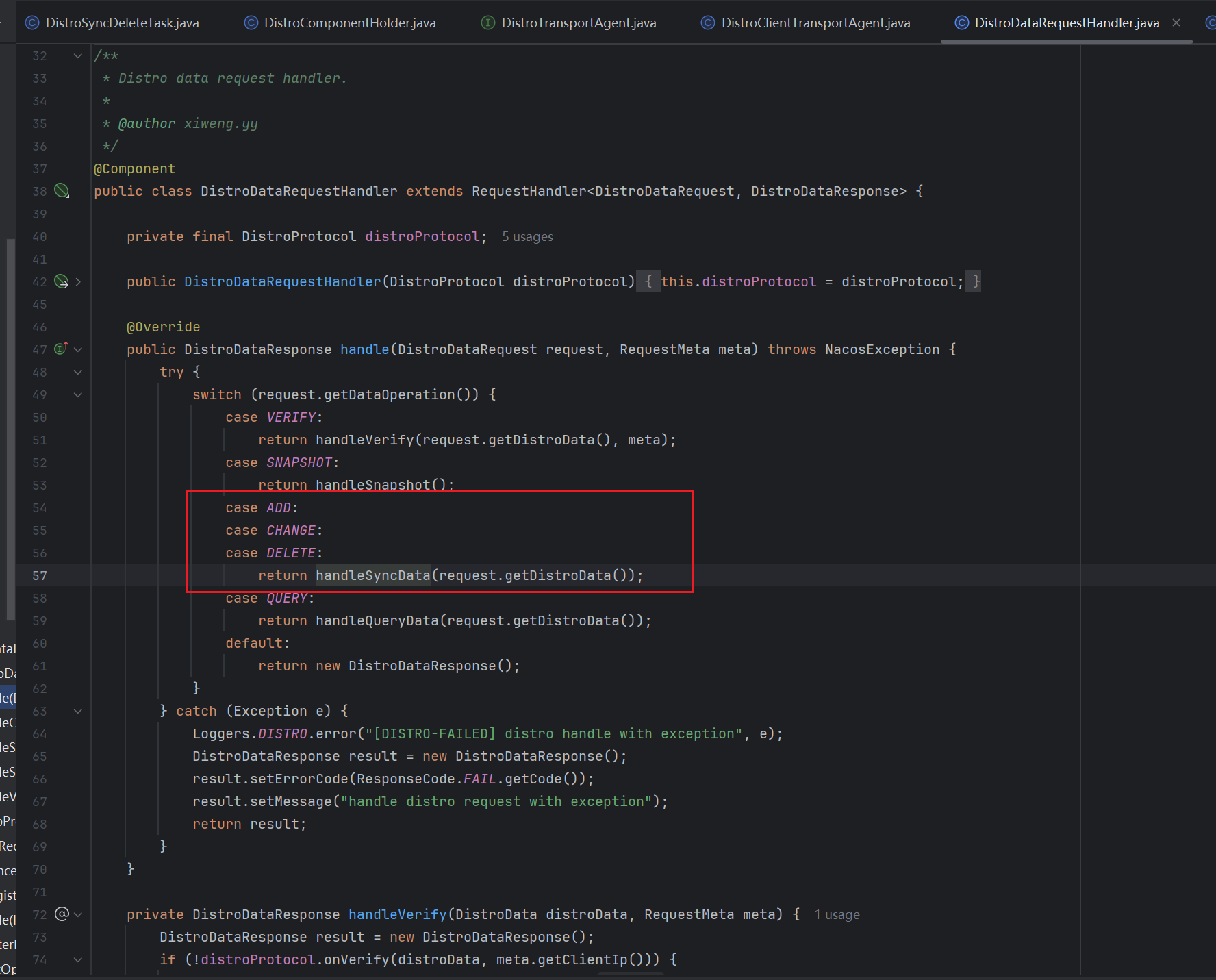Click the implemented-method gutter icon on line 47
The width and height of the screenshot is (1216, 980).
coord(61,349)
